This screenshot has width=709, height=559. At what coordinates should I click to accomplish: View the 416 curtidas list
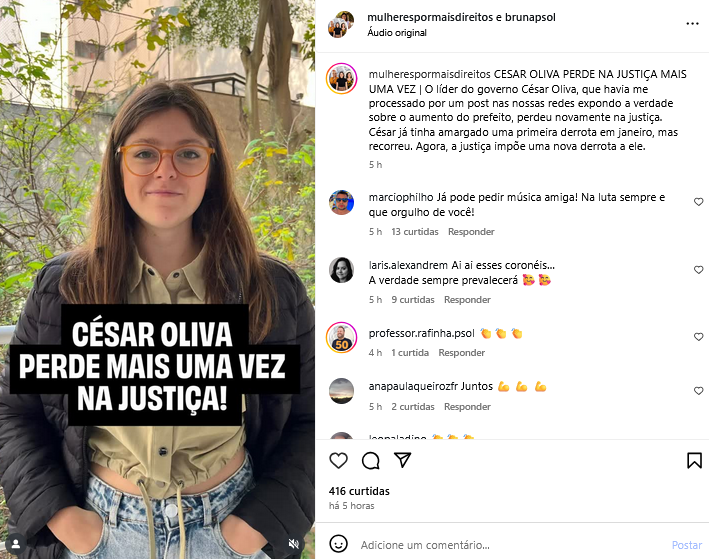359,491
